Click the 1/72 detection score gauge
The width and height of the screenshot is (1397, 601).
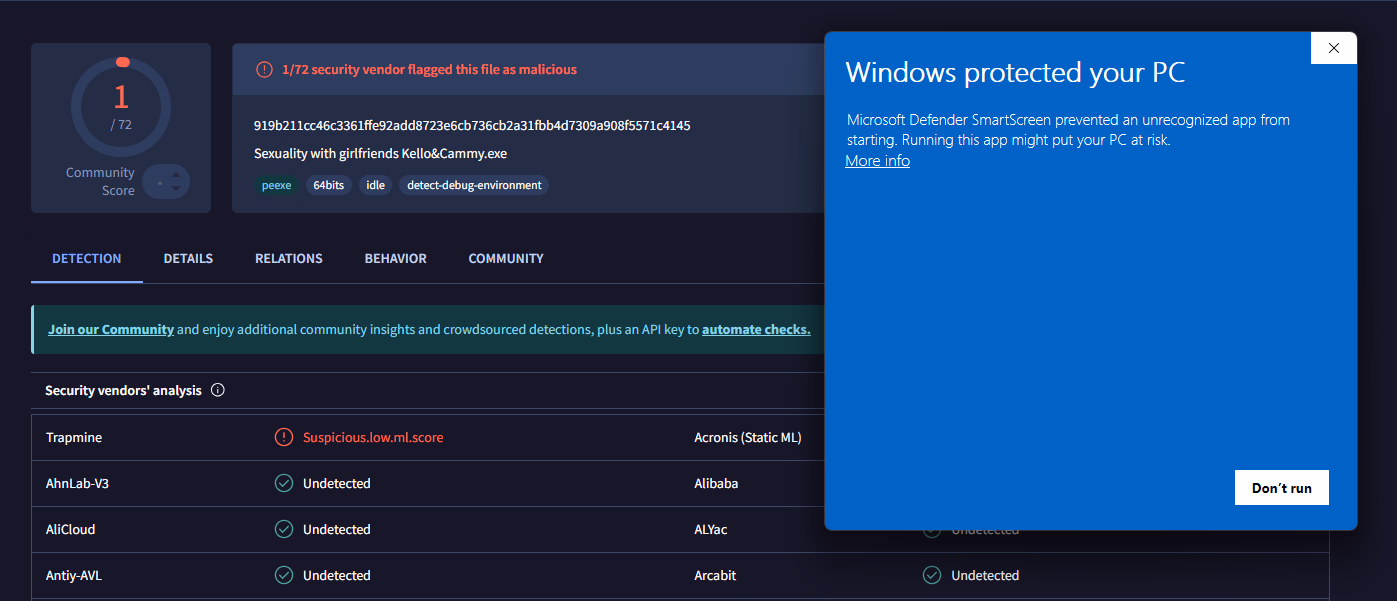point(121,106)
